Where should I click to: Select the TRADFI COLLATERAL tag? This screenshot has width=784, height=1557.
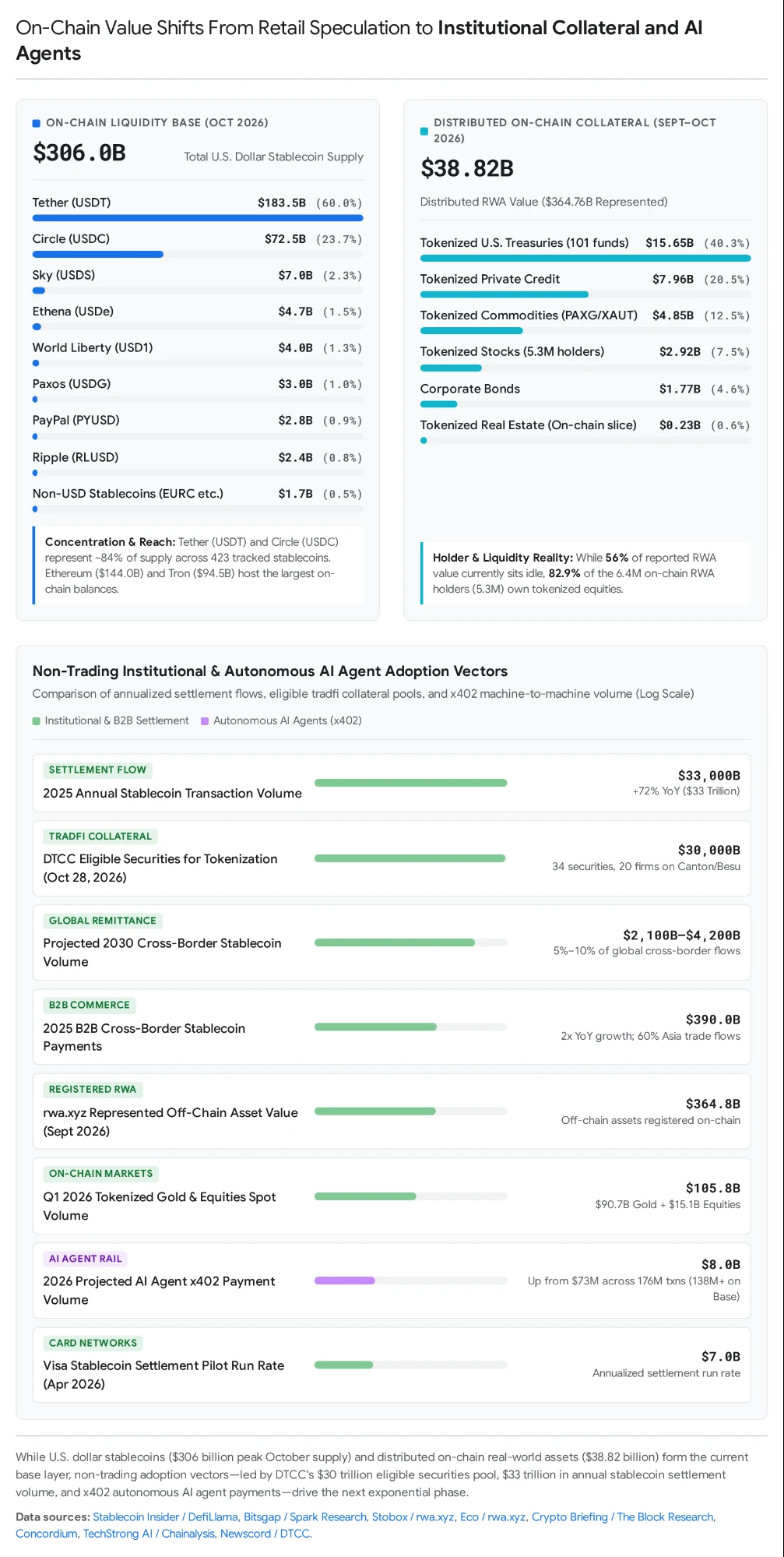point(100,837)
